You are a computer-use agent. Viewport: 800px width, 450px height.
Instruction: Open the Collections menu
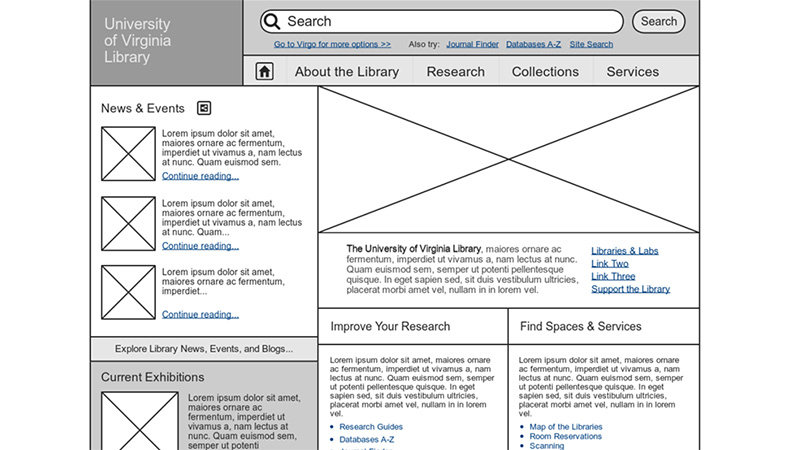click(x=545, y=72)
